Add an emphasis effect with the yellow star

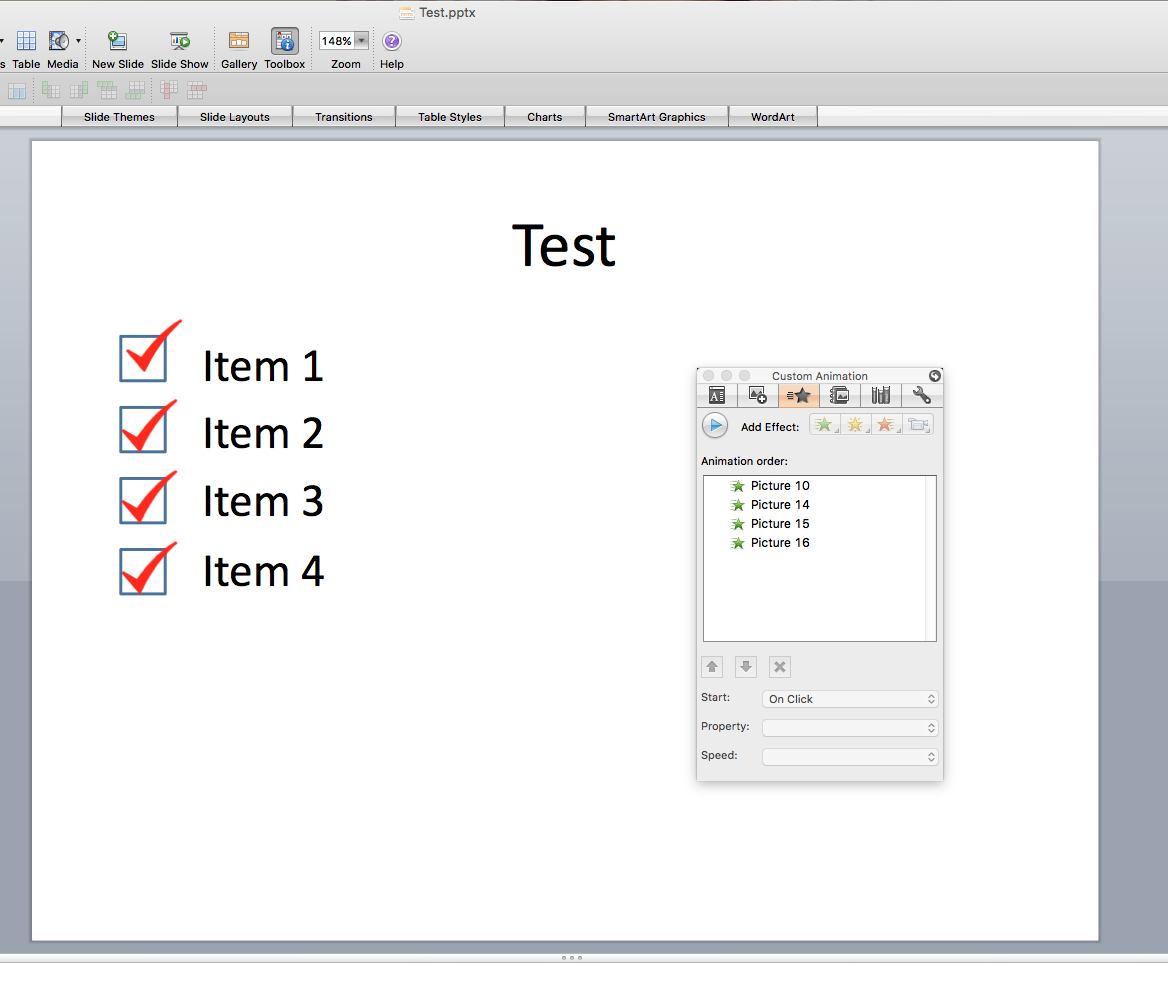point(853,424)
